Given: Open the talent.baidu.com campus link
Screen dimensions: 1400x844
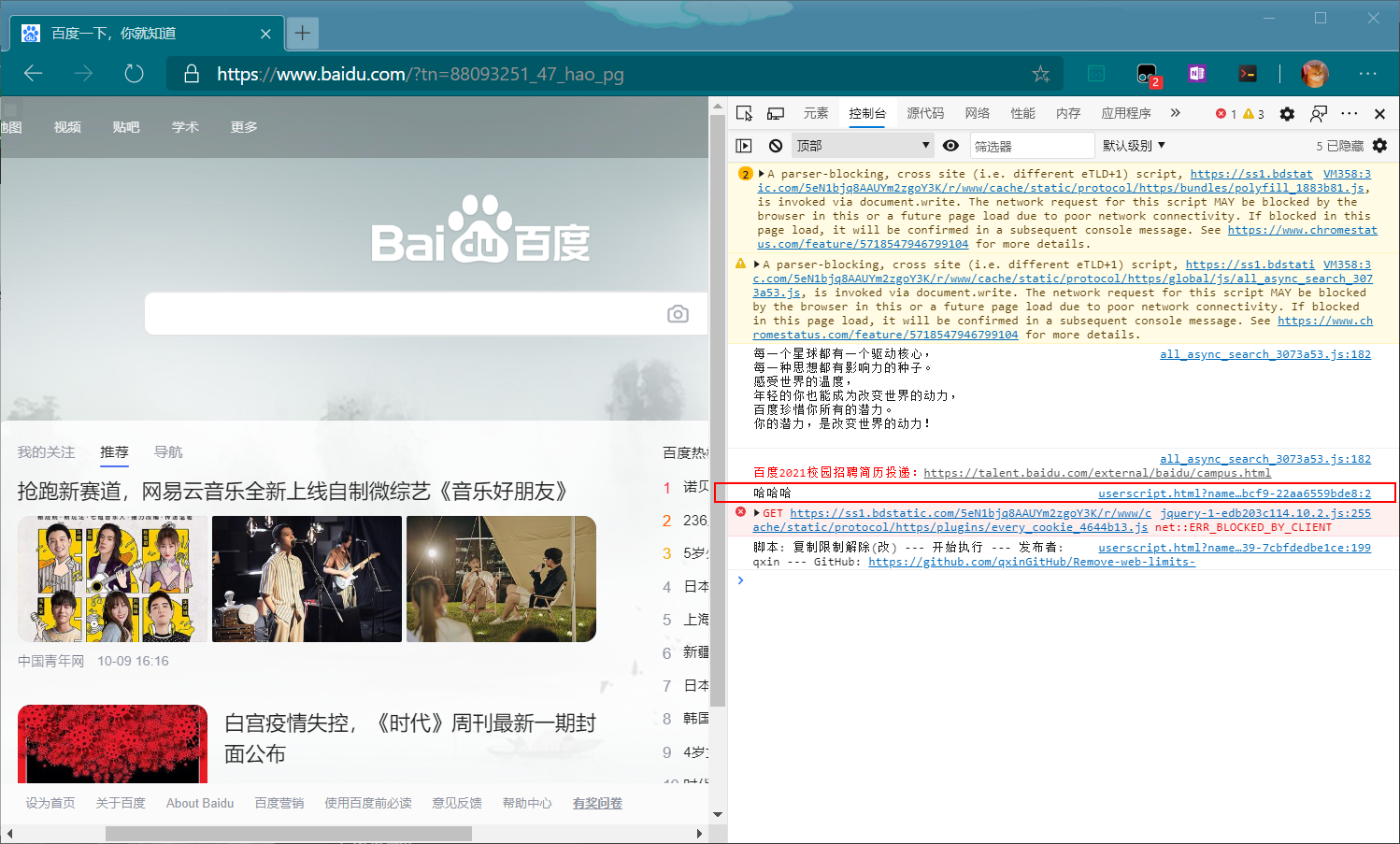Looking at the screenshot, I should point(1097,473).
